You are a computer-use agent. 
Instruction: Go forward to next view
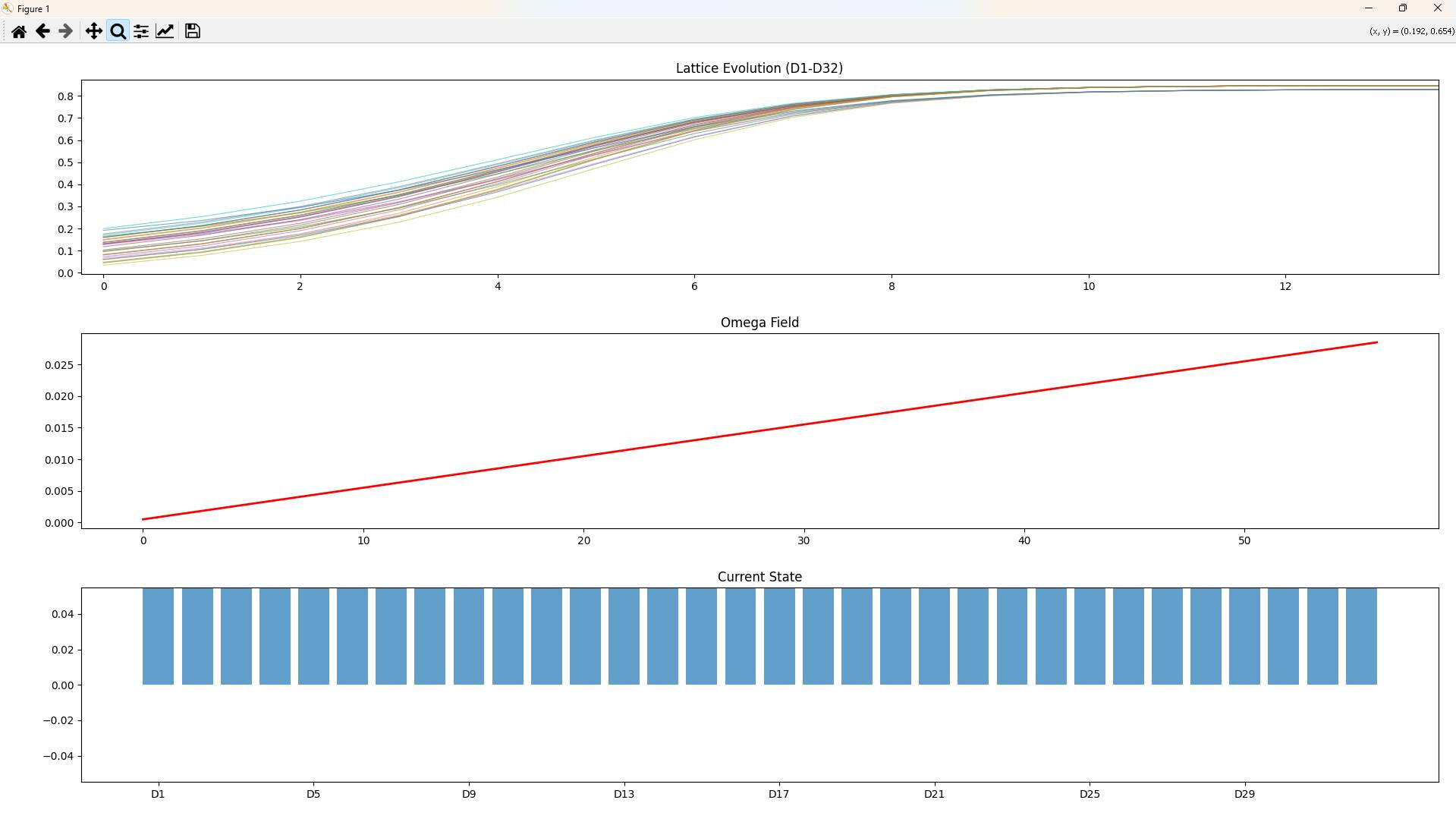pyautogui.click(x=66, y=31)
